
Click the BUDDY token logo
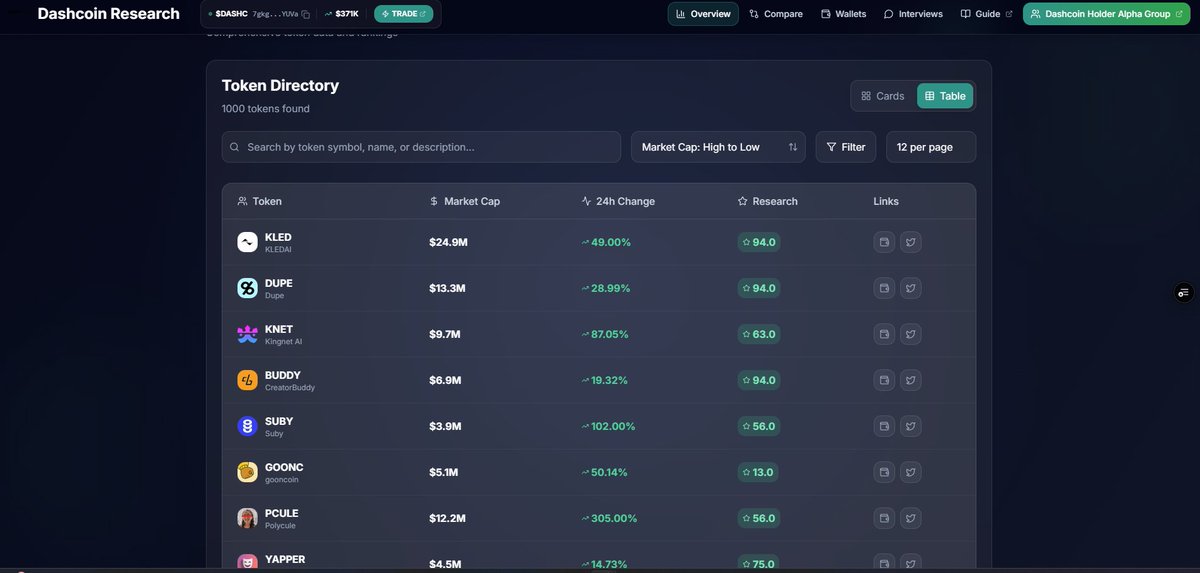(x=247, y=380)
